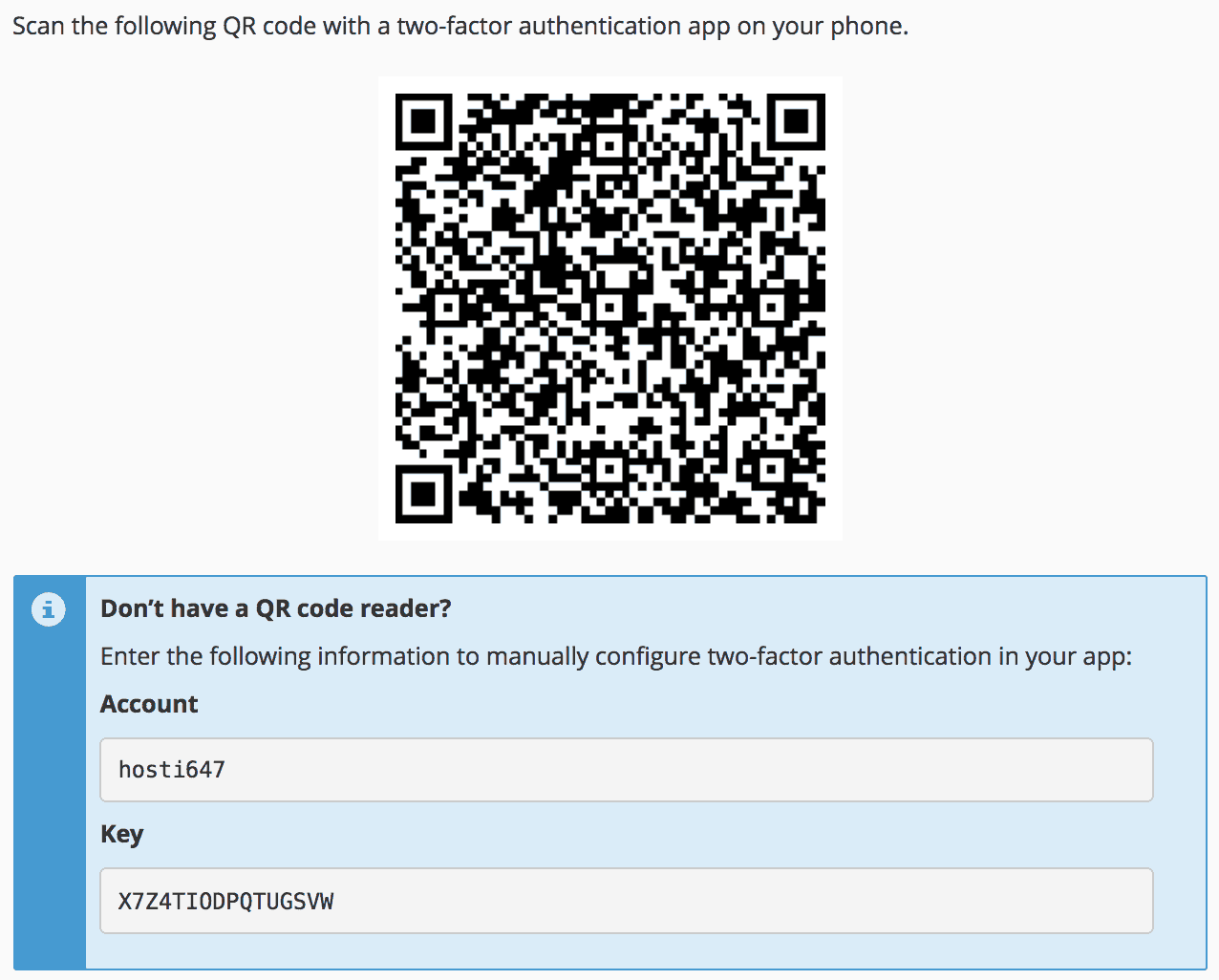The image size is (1219, 980).
Task: Click the Key field with X7Z4TIODPQTUGSVW
Action: (x=626, y=900)
